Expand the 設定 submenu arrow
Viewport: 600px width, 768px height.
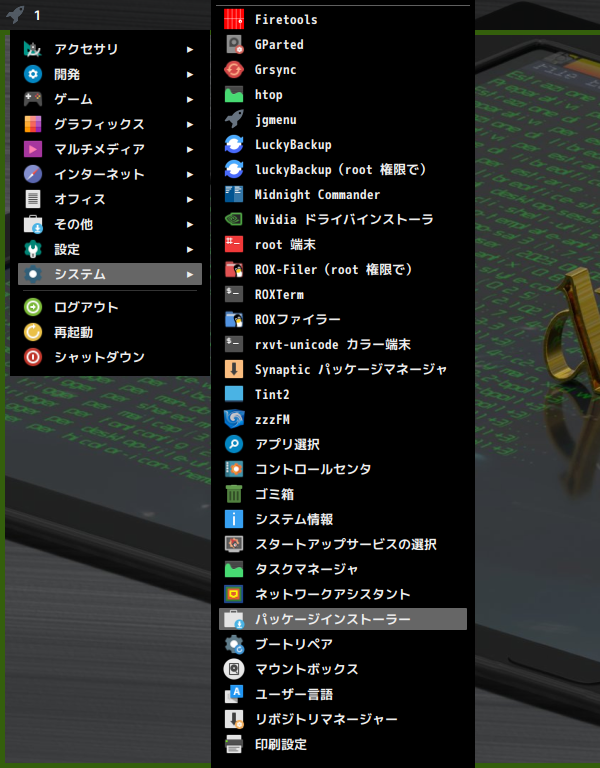coord(190,249)
